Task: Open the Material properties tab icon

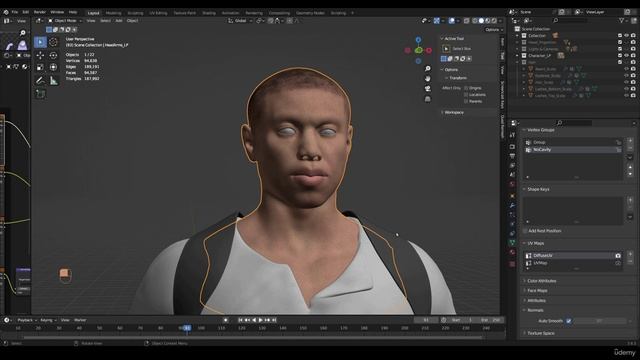Action: tap(513, 253)
